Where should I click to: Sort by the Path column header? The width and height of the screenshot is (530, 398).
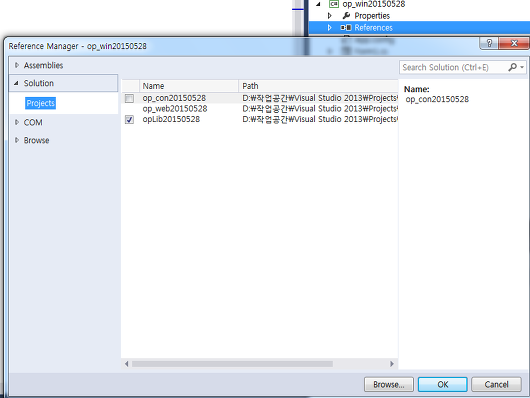pos(318,86)
